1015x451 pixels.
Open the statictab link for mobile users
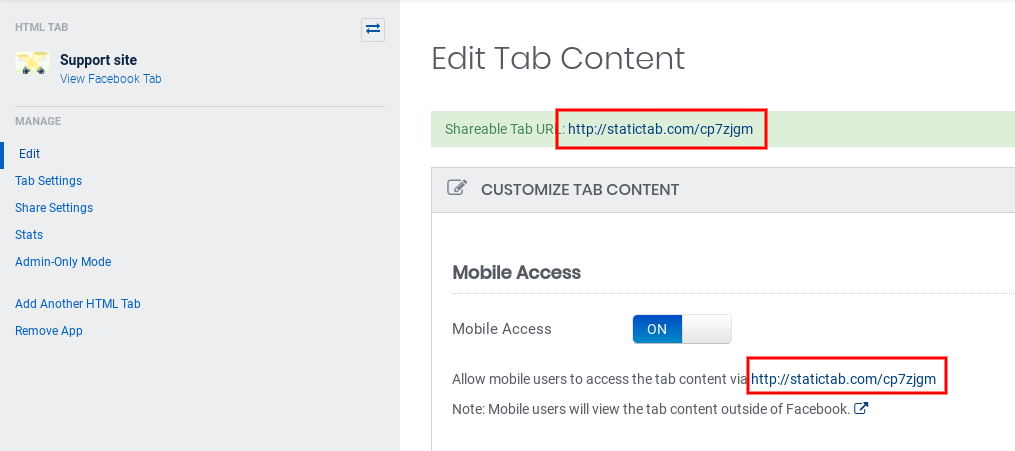(843, 379)
